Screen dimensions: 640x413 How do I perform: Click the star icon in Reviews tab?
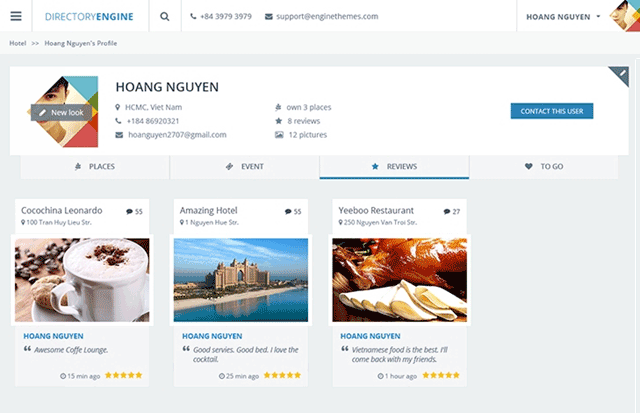point(375,167)
